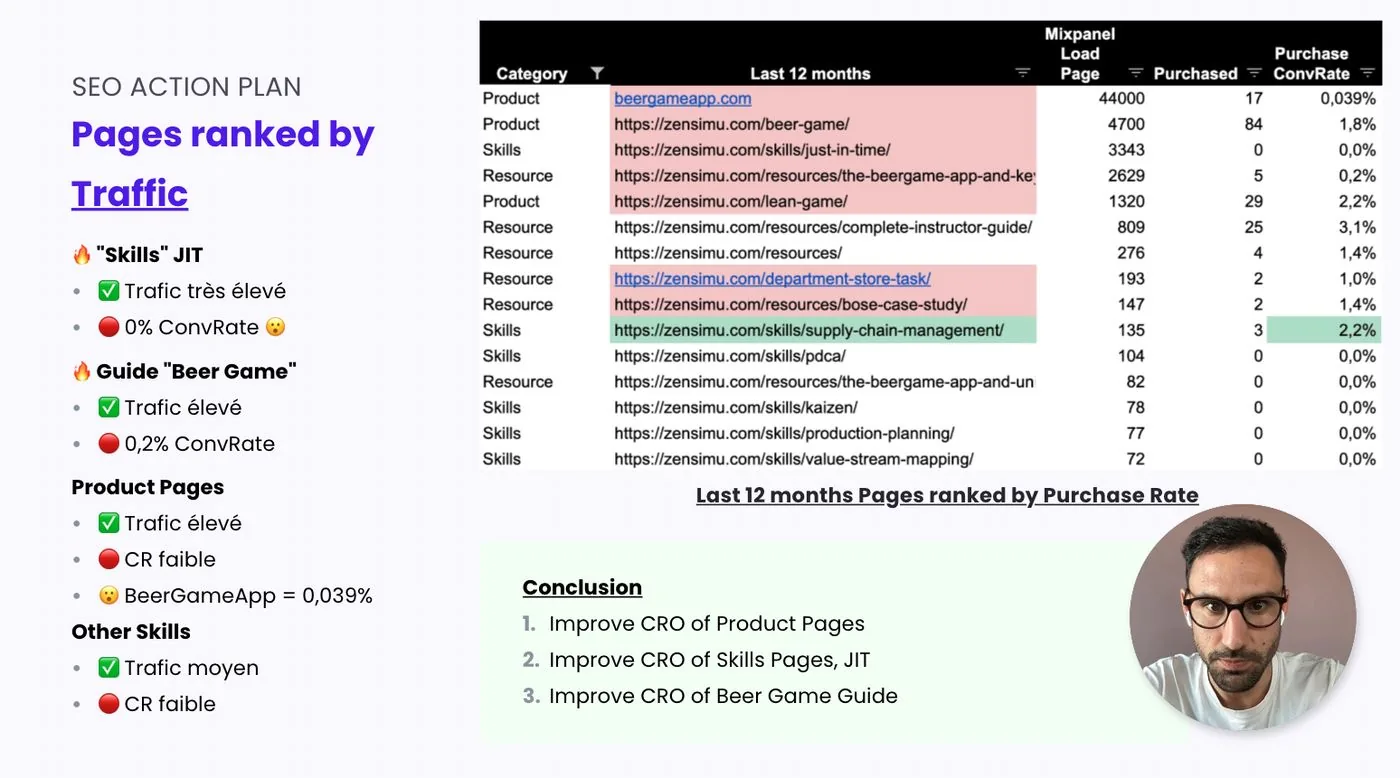The image size is (1400, 778).
Task: Select the green skills/supply-chain-management/ URL cell
Action: (x=823, y=330)
